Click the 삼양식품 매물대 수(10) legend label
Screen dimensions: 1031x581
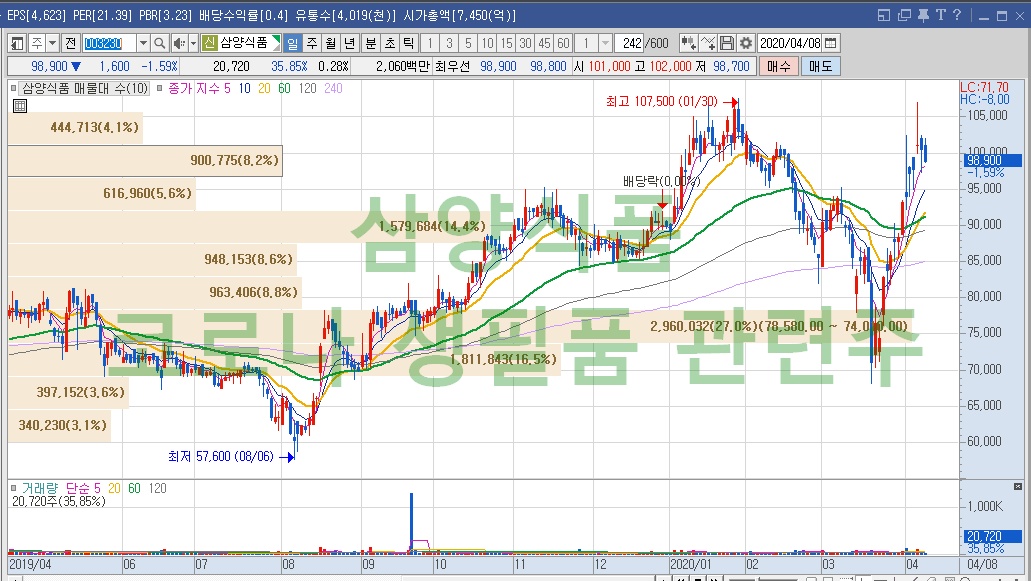point(85,88)
